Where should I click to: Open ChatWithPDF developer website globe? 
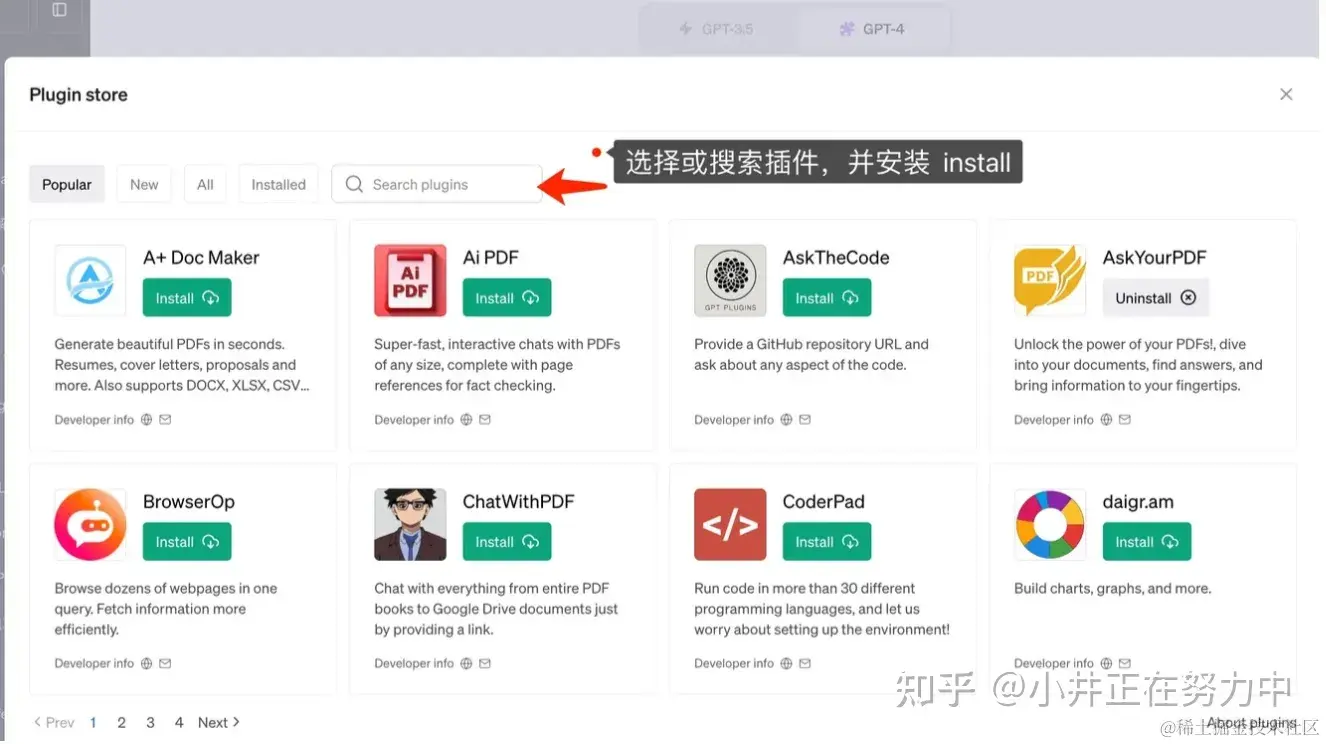(x=466, y=664)
